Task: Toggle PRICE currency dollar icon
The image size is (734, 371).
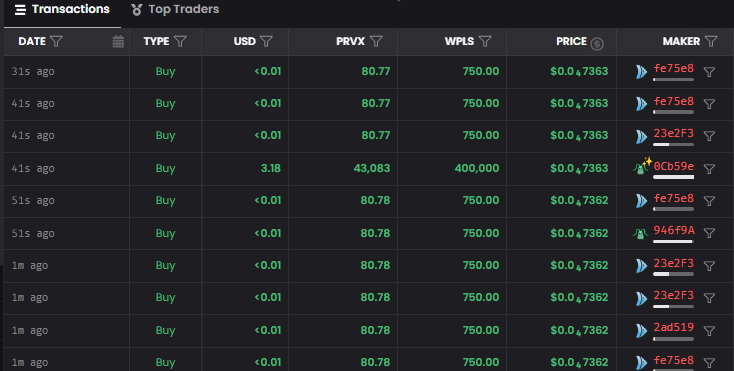Action: pyautogui.click(x=597, y=44)
